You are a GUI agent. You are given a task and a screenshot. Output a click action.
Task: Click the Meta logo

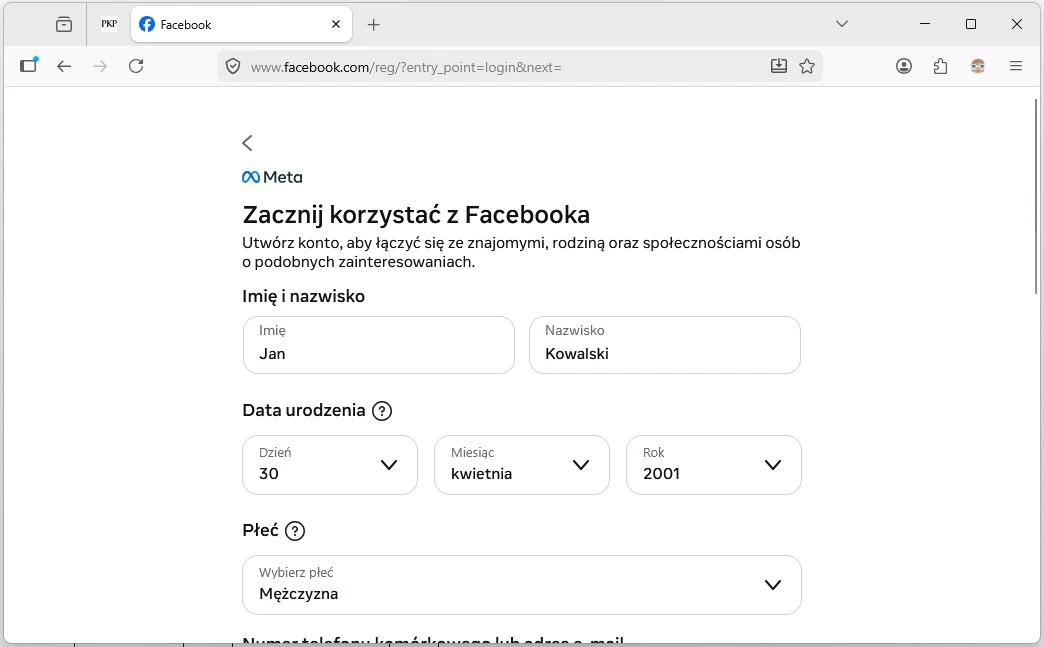coord(271,176)
